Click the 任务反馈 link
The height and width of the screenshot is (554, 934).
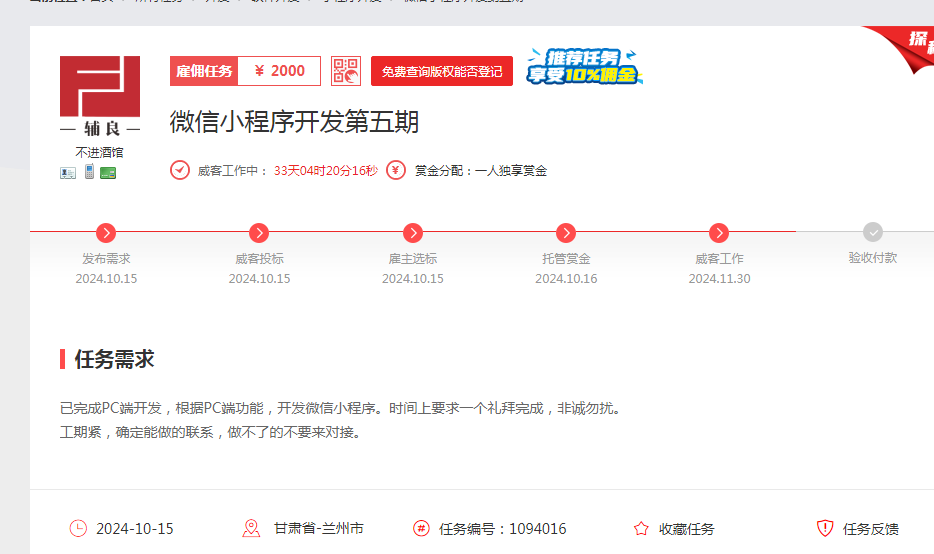coord(870,529)
